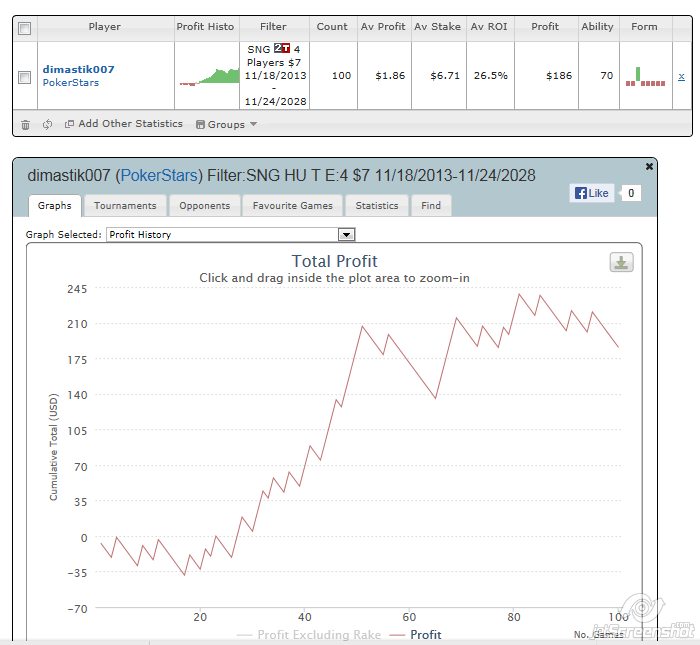Click the refresh arrows icon

point(47,124)
